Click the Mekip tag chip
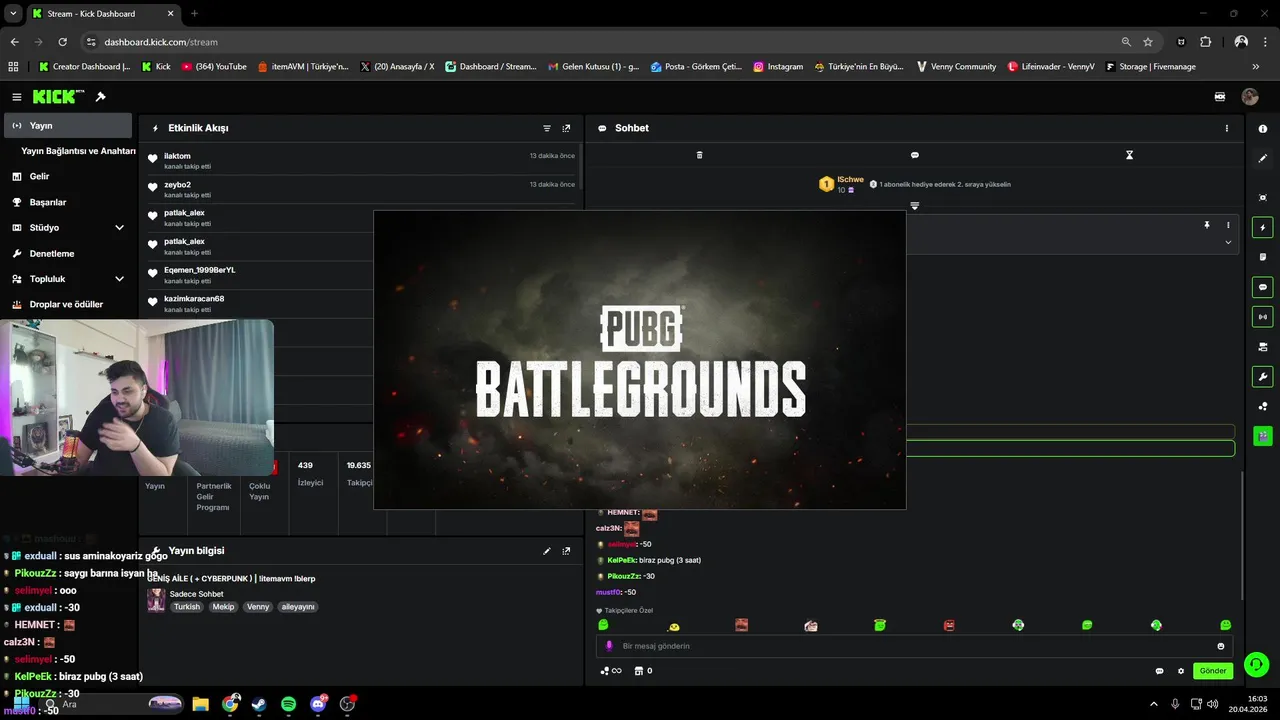This screenshot has height=720, width=1280. click(x=223, y=607)
